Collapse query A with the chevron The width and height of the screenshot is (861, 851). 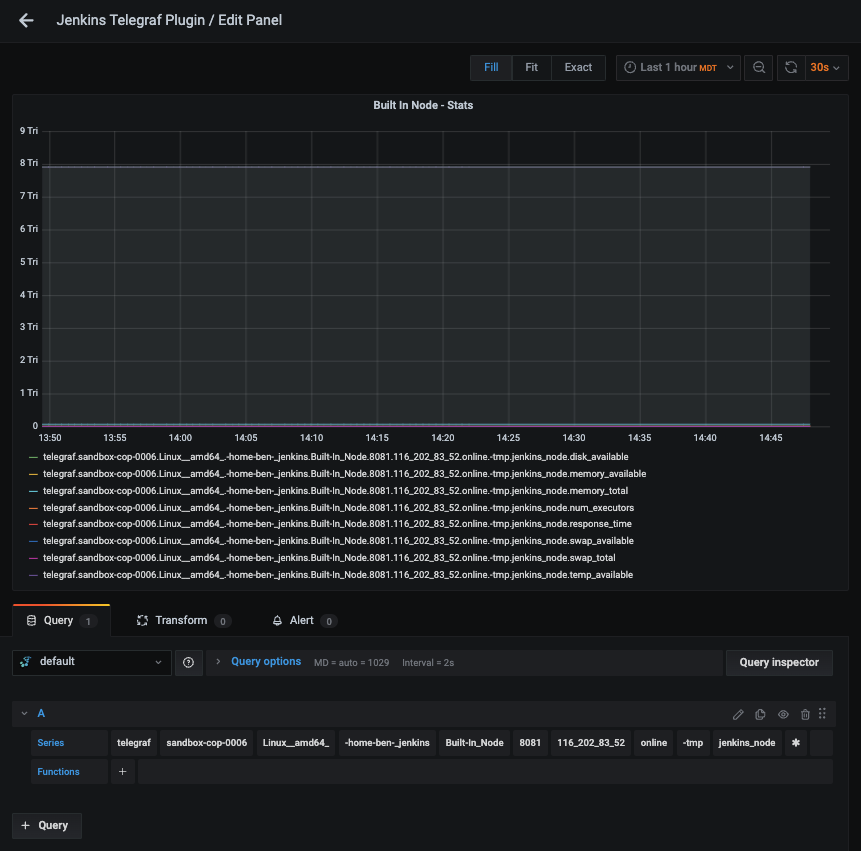point(24,714)
